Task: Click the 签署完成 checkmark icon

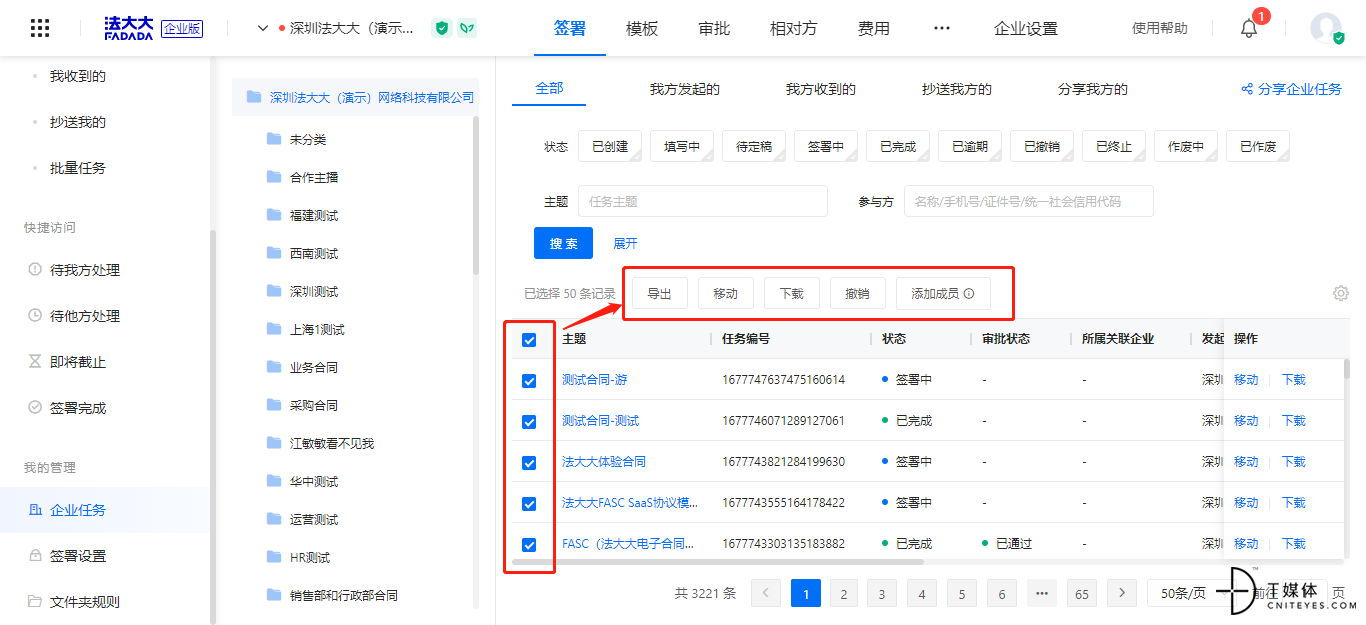Action: pyautogui.click(x=35, y=408)
